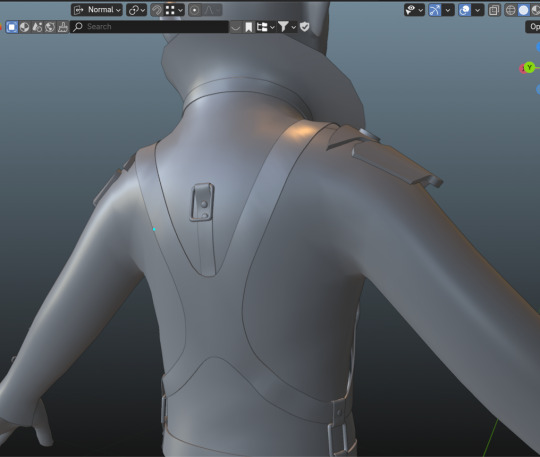The image size is (540, 457).
Task: Click the red X axis gizmo ball
Action: coord(522,69)
